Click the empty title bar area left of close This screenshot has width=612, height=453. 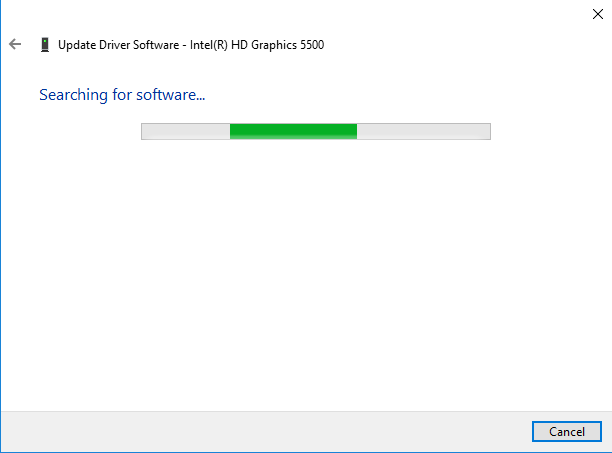point(300,14)
